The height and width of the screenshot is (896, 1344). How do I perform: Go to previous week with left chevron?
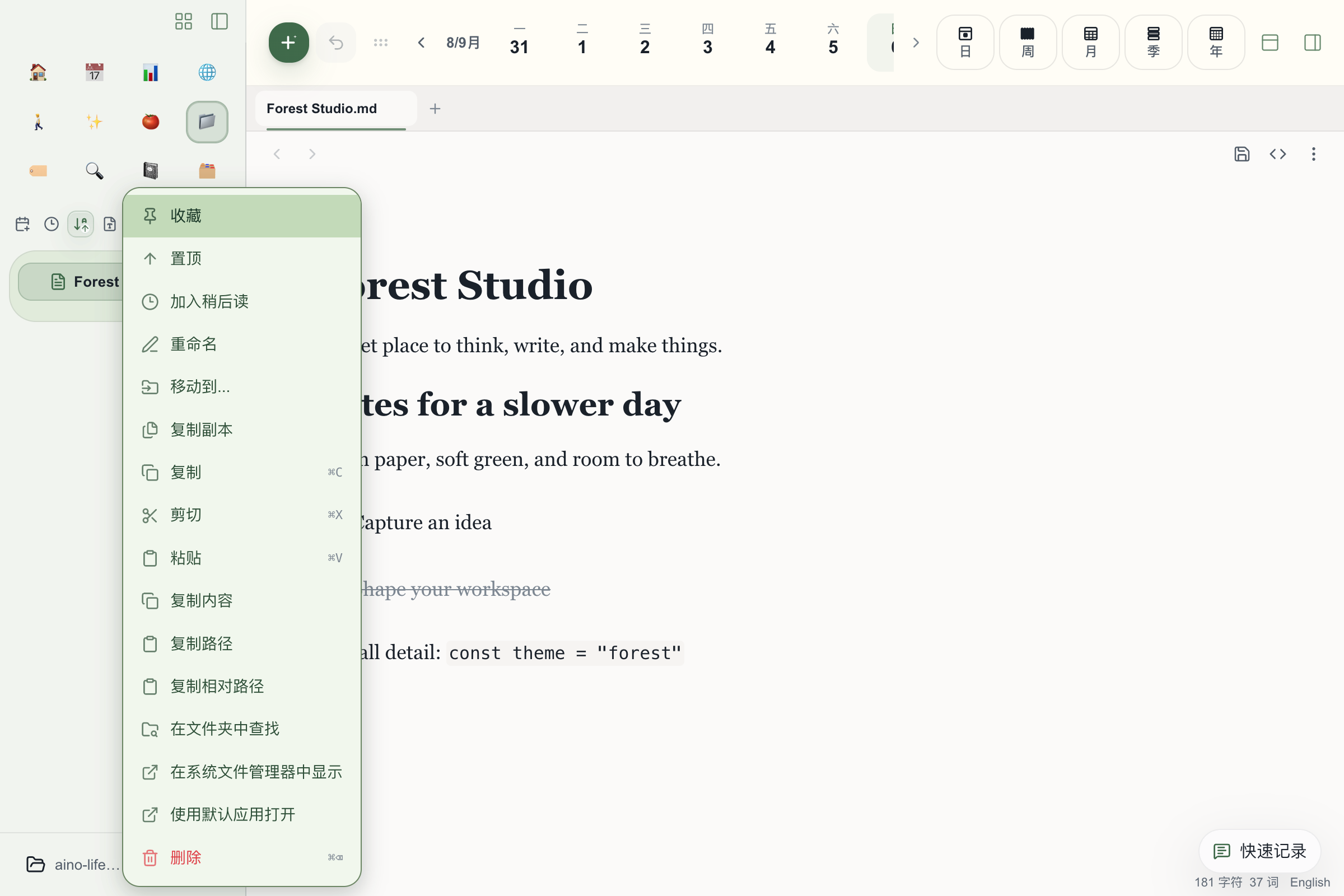421,43
